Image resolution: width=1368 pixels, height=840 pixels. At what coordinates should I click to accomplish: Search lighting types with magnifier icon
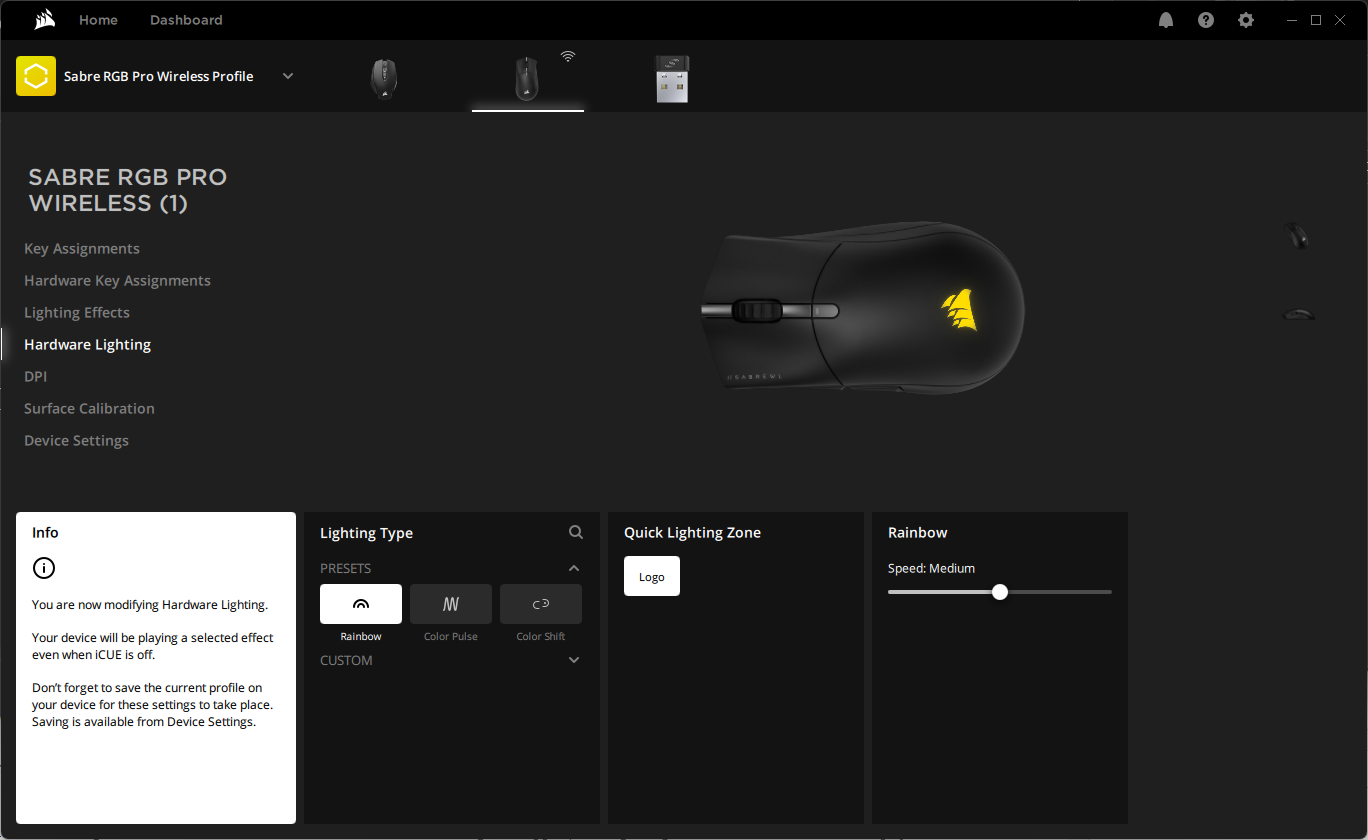pyautogui.click(x=576, y=532)
